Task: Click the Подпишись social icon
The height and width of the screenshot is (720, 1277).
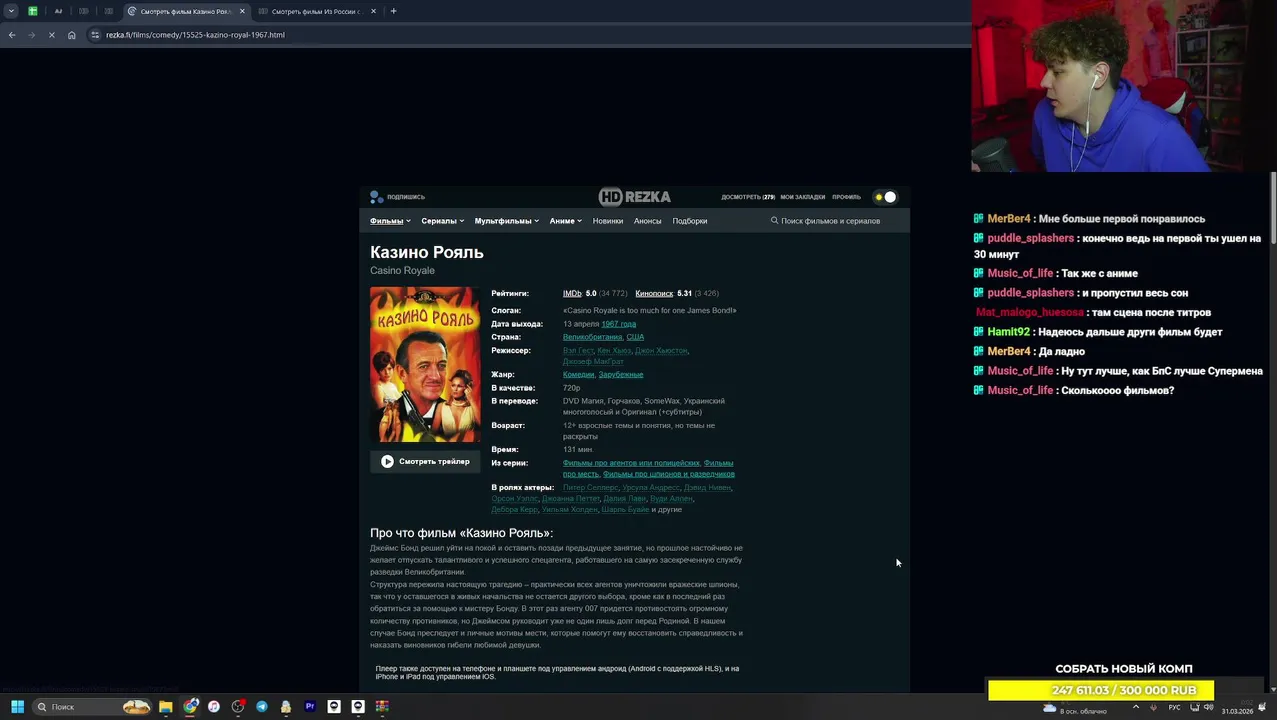Action: click(376, 197)
